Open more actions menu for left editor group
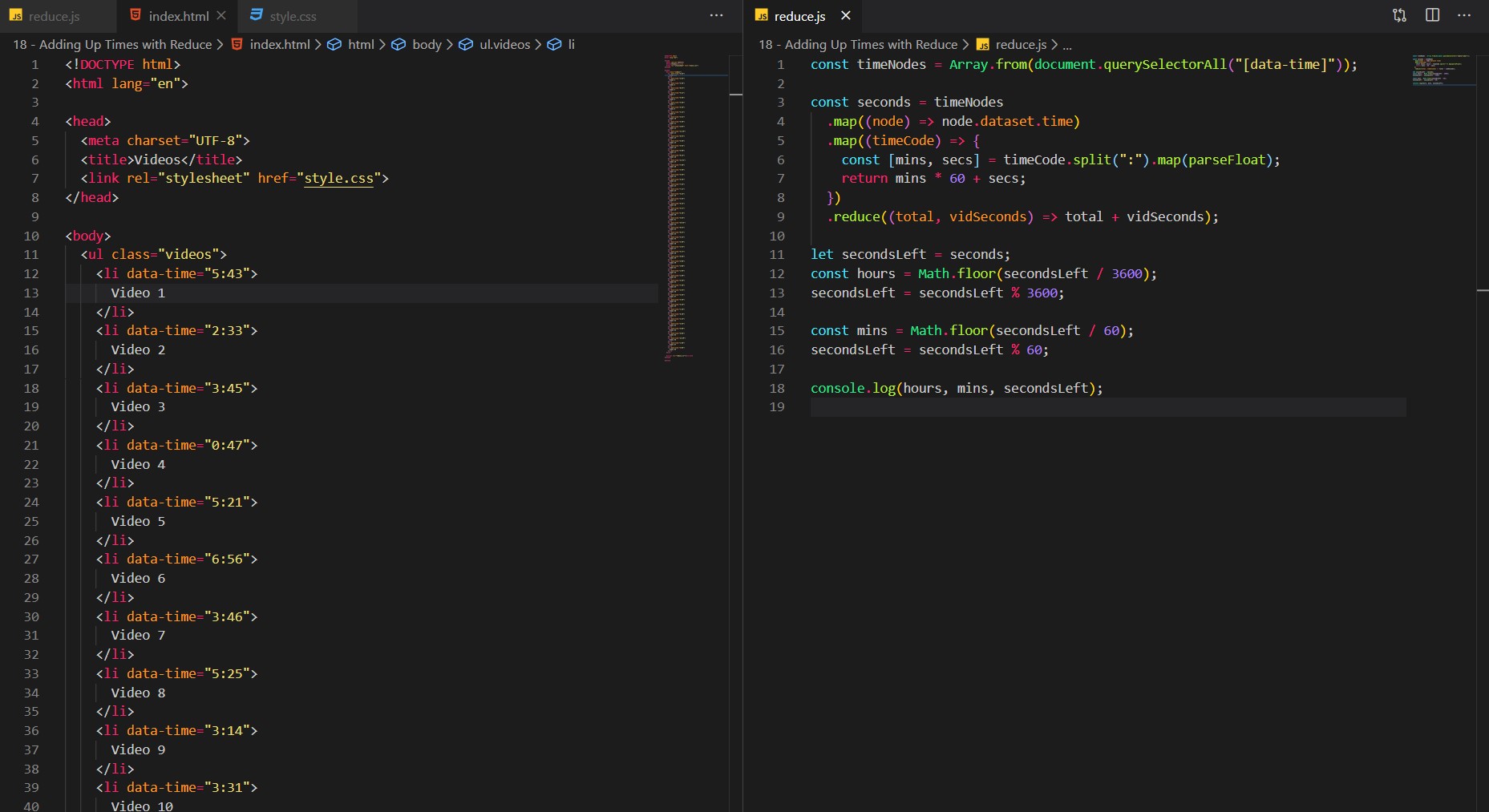1489x812 pixels. coord(716,15)
